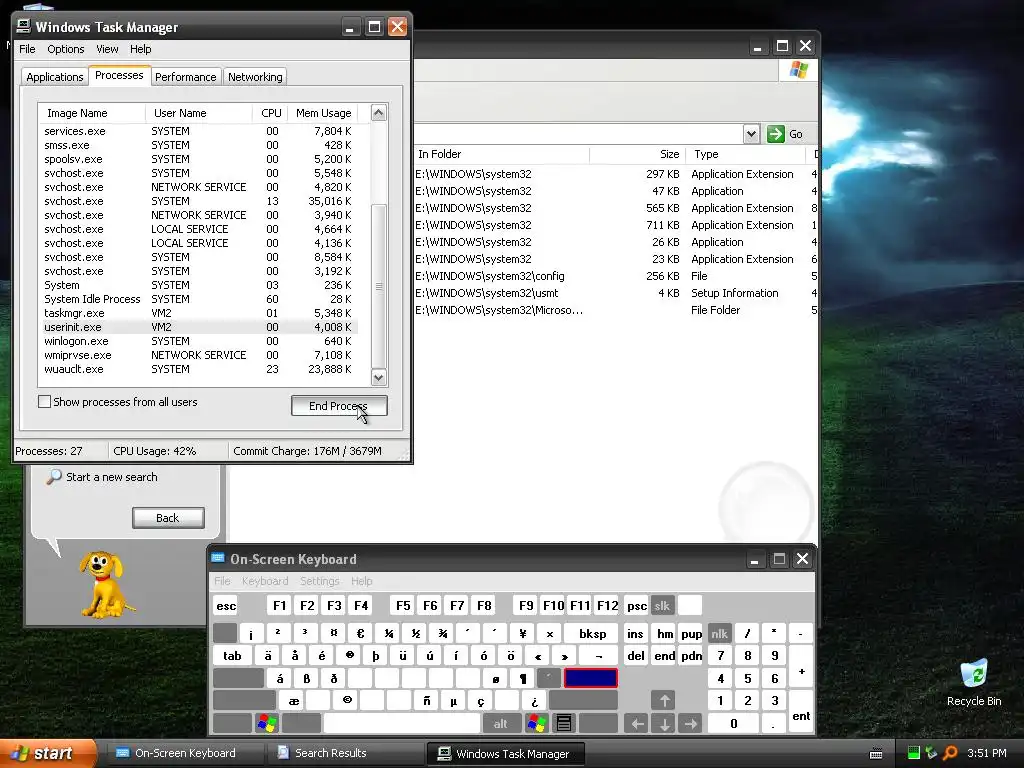
Task: Click the right Windows logo key on keyboard
Action: 537,723
